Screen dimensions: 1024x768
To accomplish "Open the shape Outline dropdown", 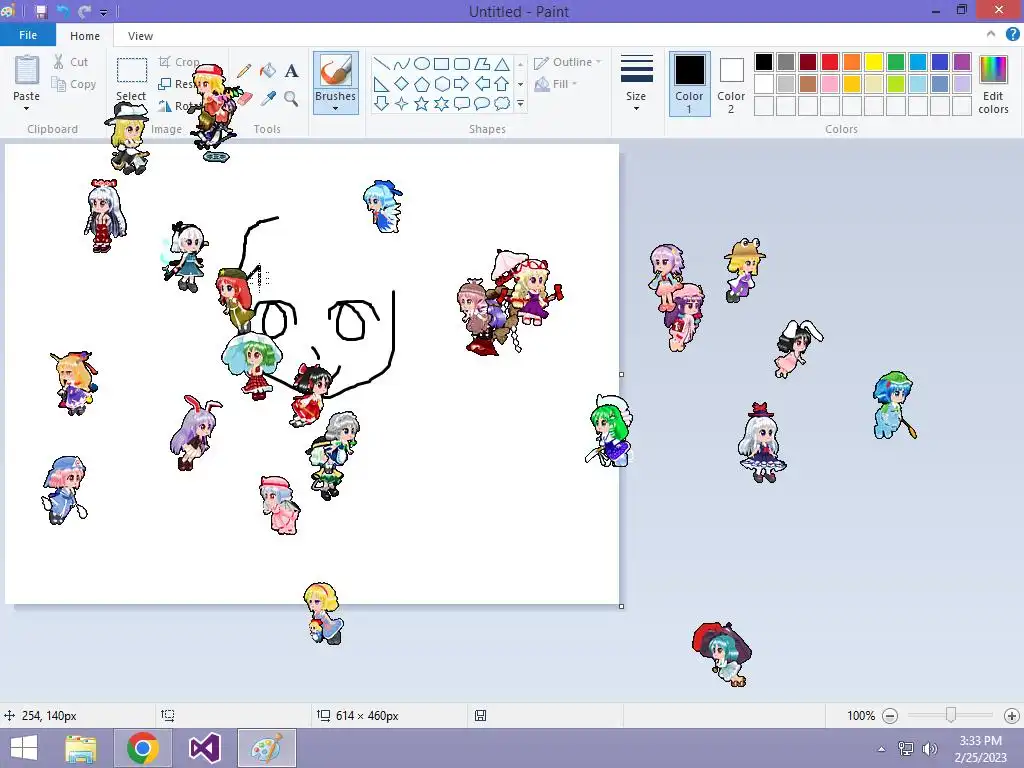I will click(567, 62).
